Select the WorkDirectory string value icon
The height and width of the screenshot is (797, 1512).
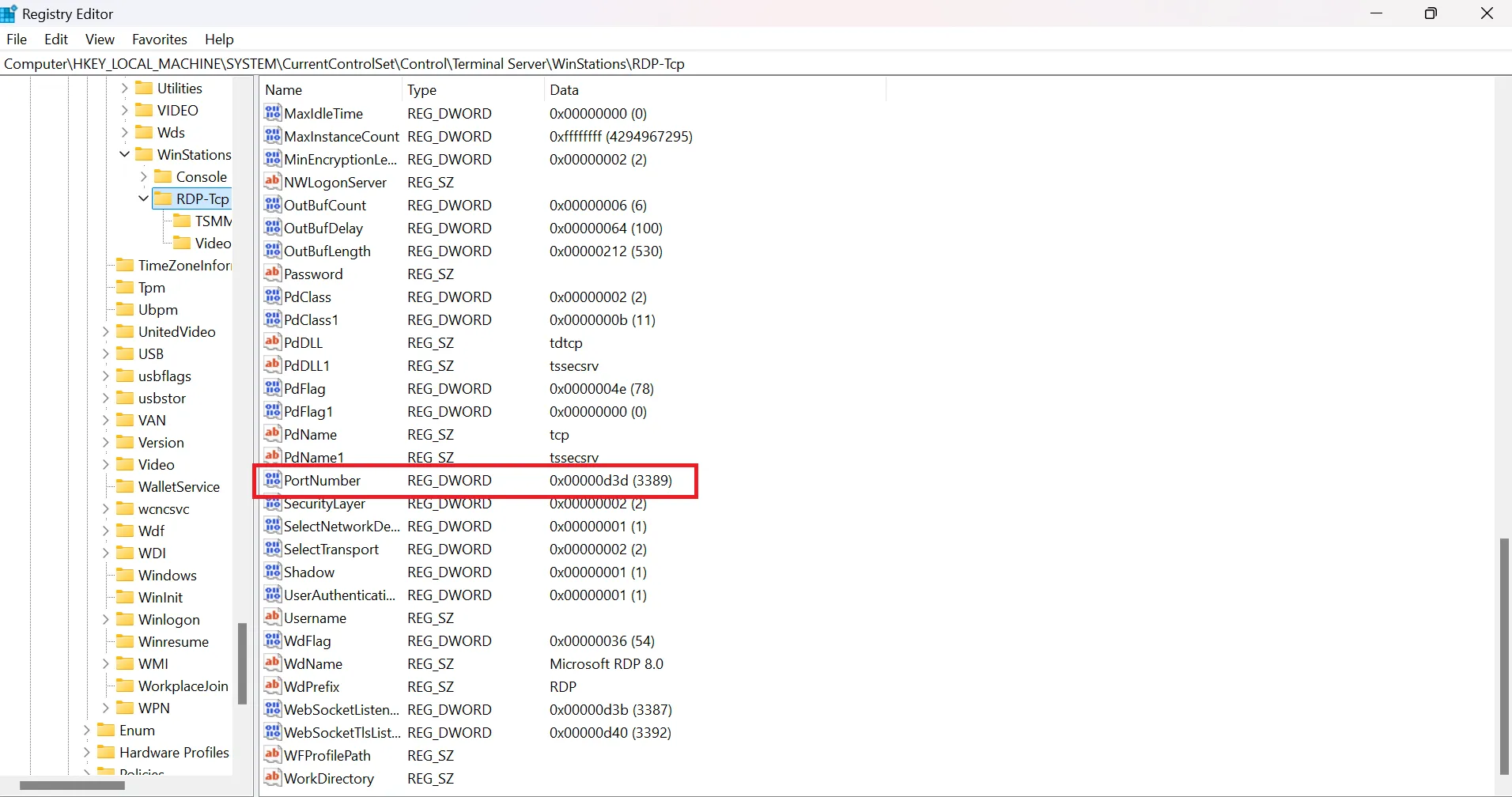tap(273, 778)
